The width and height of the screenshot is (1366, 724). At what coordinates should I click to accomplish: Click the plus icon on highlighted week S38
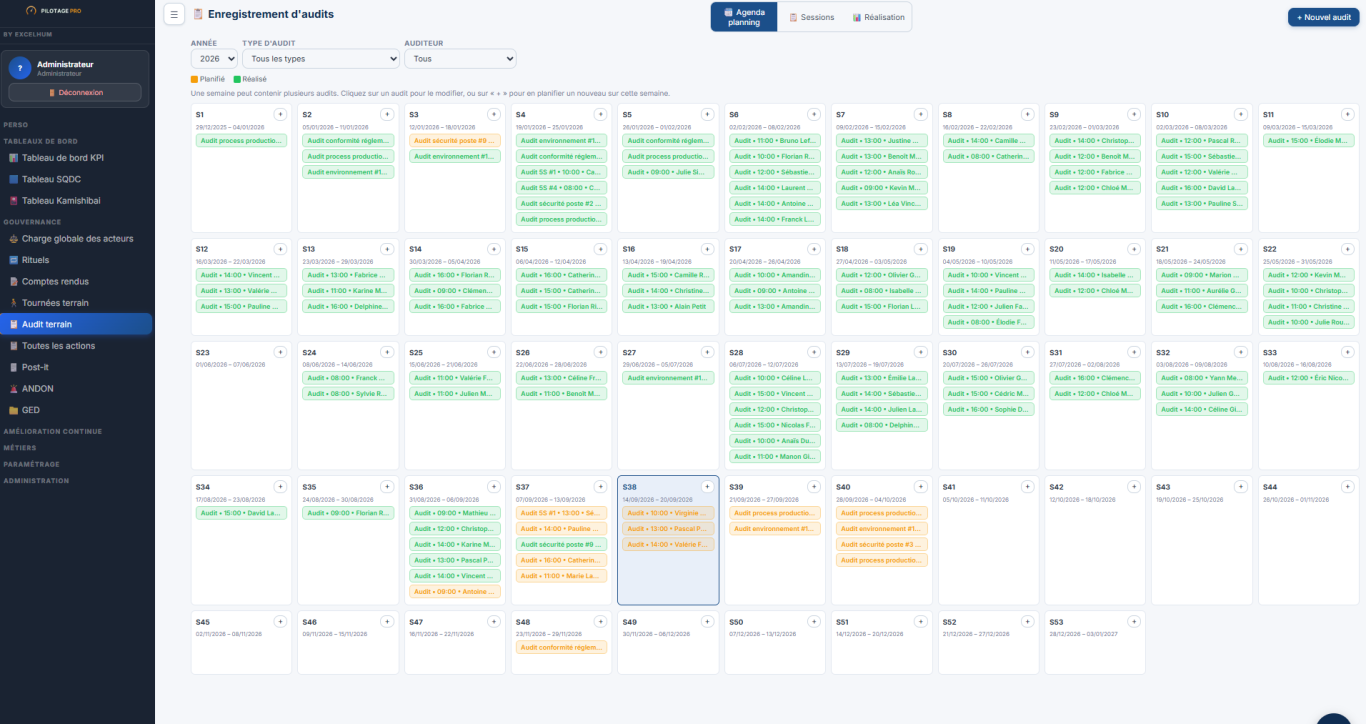point(707,487)
